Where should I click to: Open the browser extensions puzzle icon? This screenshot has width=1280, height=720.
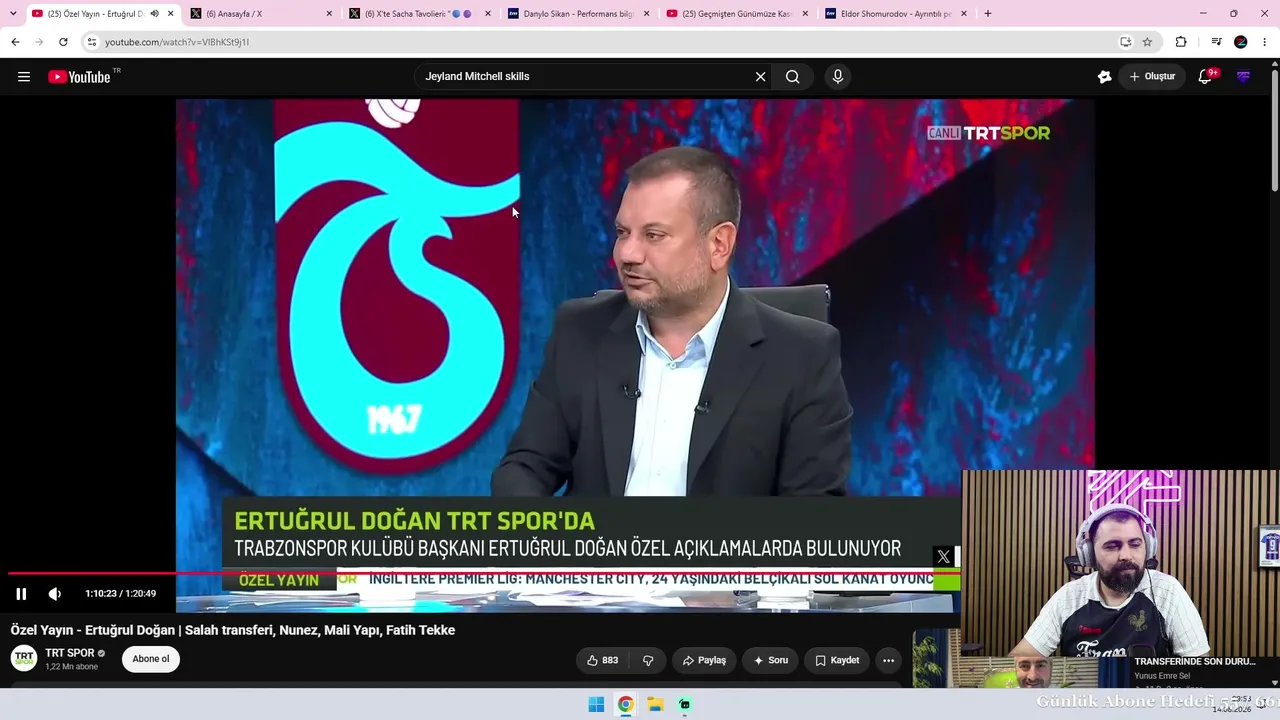point(1181,42)
